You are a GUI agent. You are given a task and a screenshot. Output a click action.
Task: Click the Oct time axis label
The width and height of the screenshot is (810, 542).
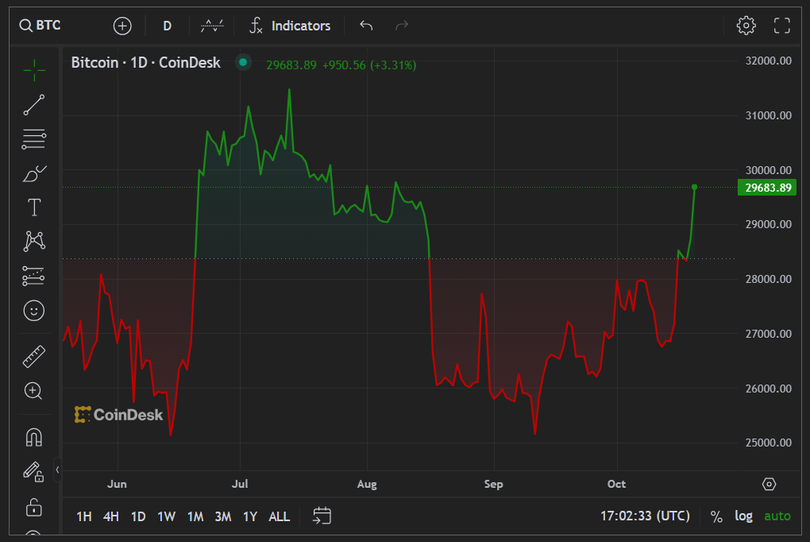[x=616, y=484]
